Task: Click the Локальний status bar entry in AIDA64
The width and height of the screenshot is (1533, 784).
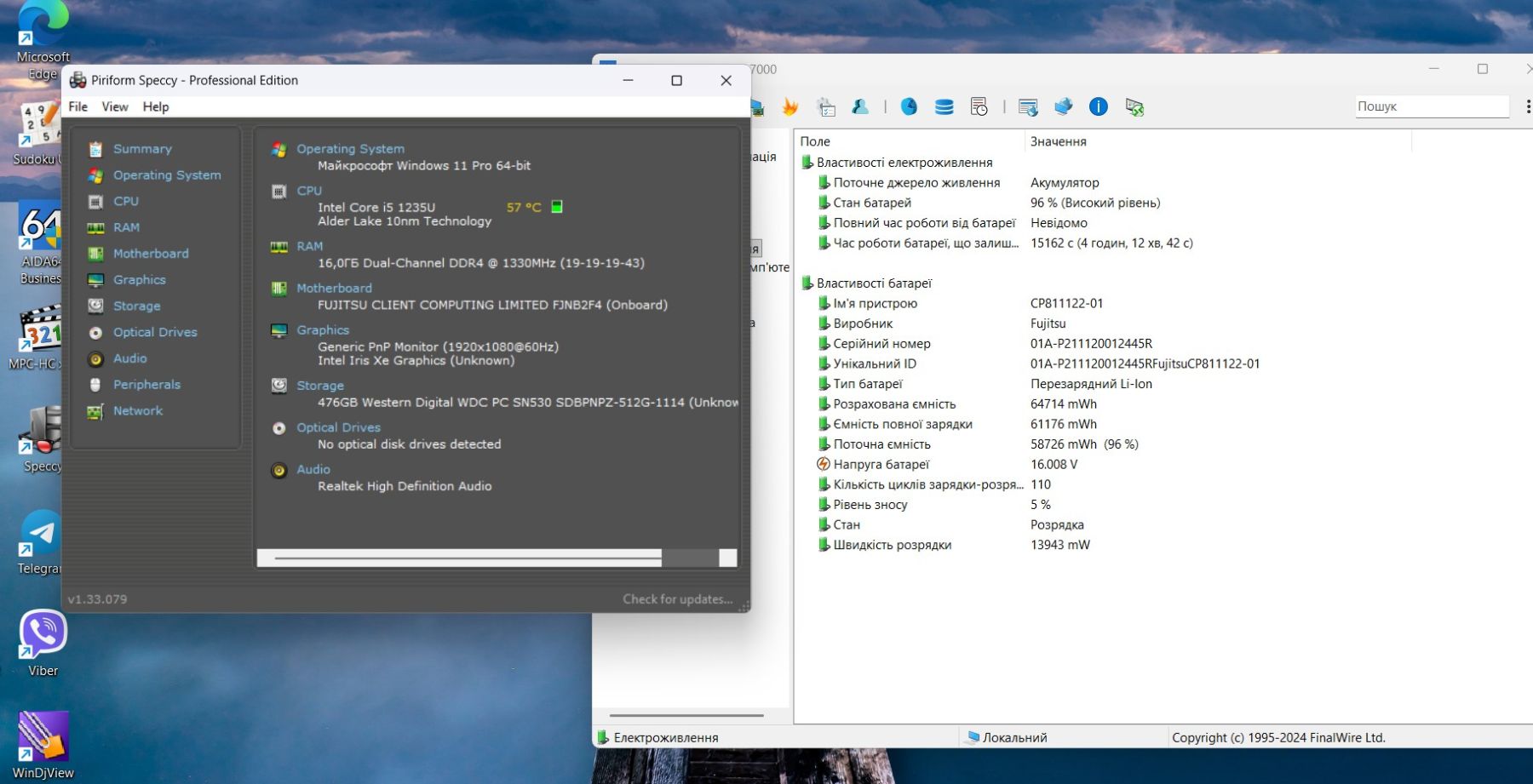Action: click(1007, 738)
